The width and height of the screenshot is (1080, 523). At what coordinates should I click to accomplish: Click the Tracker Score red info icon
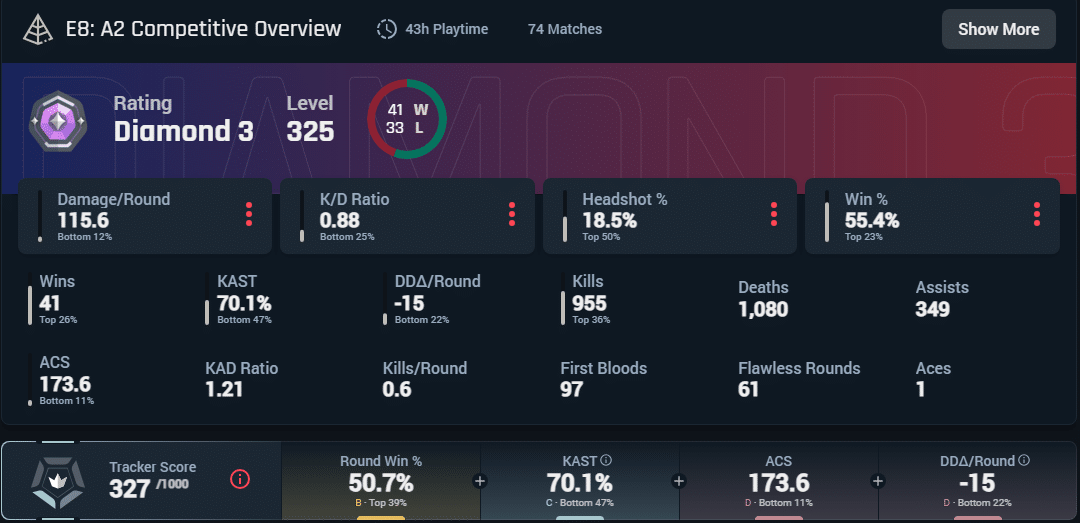click(240, 479)
